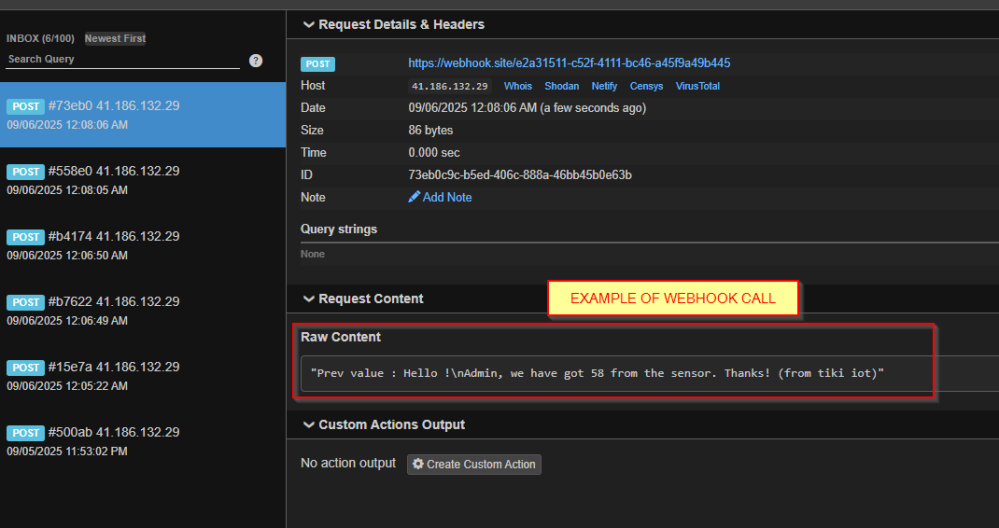Click the search help question mark icon
This screenshot has width=999, height=528.
click(x=255, y=61)
